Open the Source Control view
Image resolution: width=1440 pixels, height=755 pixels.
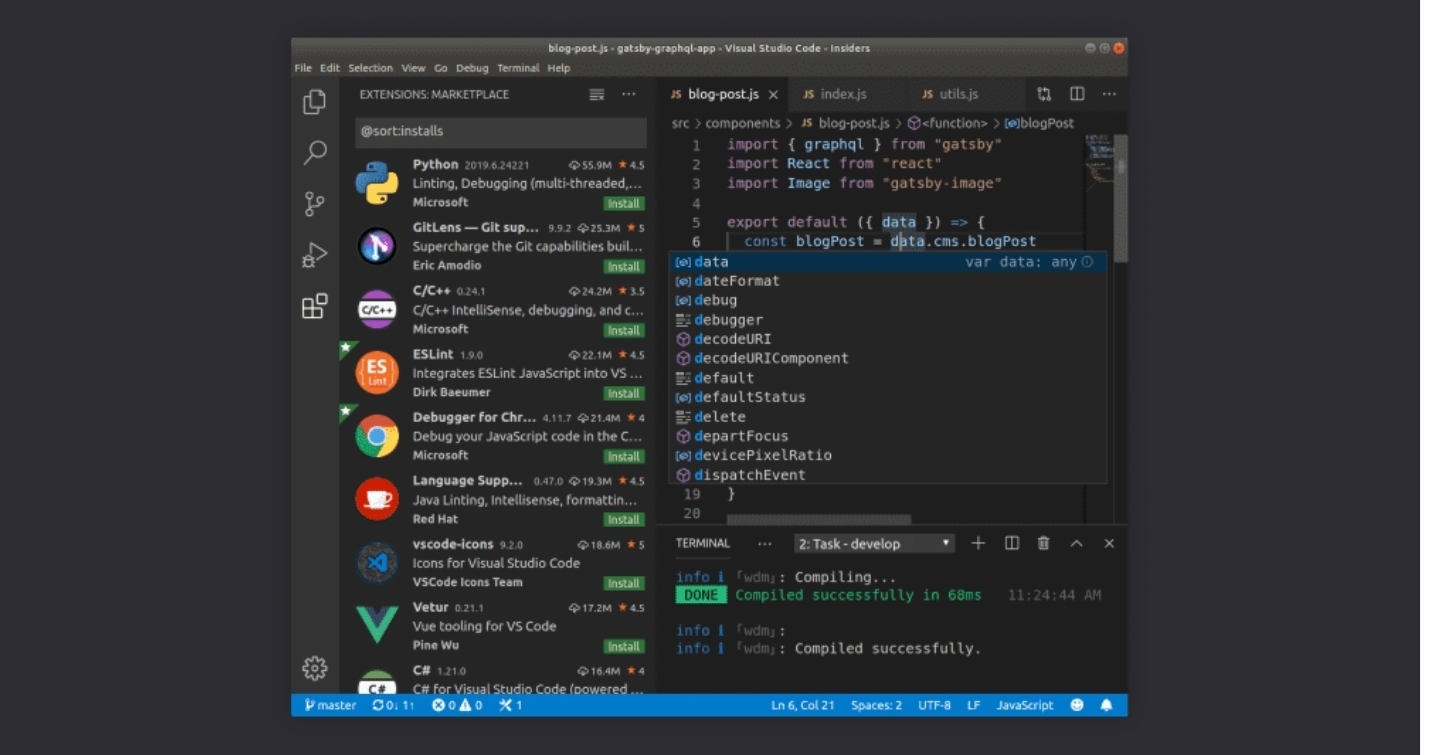pyautogui.click(x=315, y=204)
